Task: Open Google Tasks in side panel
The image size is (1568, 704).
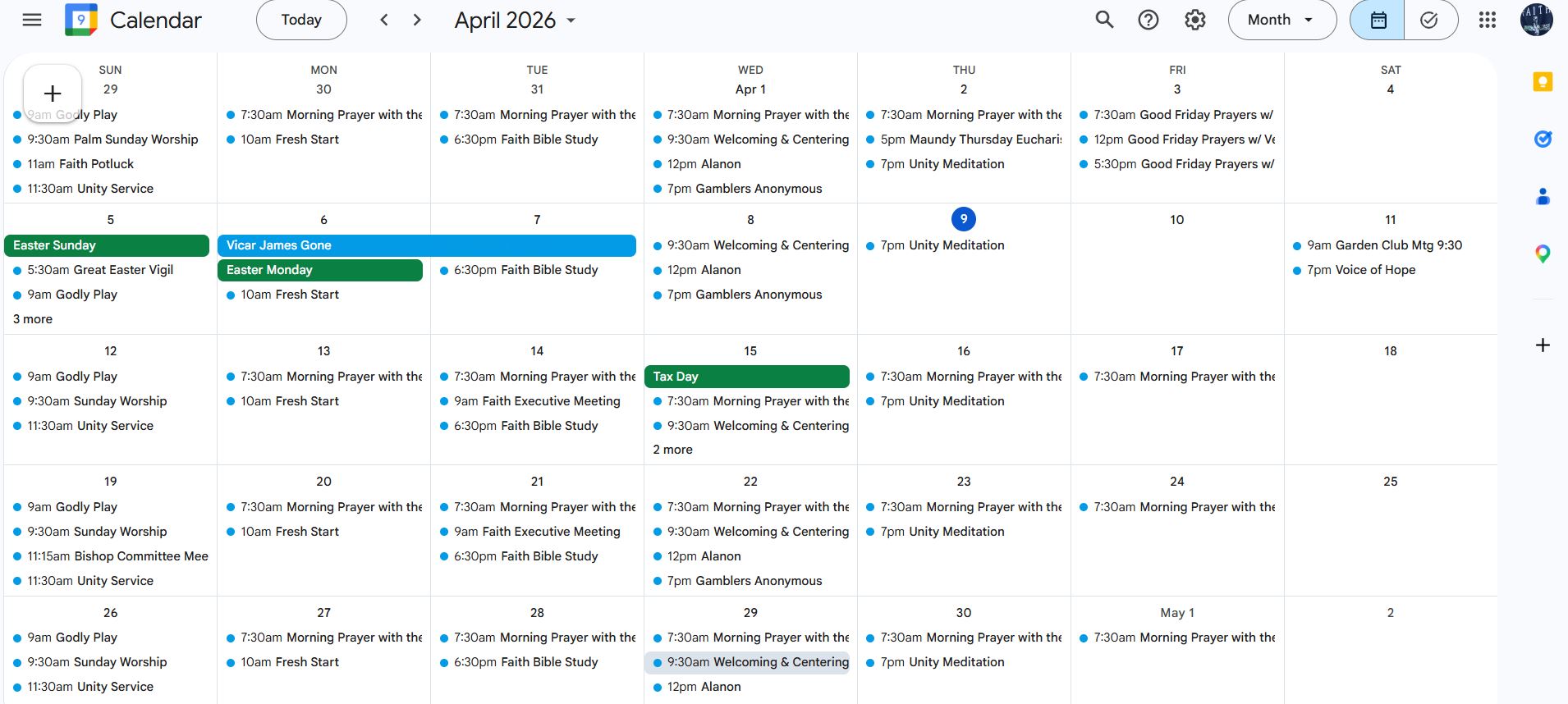Action: tap(1543, 139)
